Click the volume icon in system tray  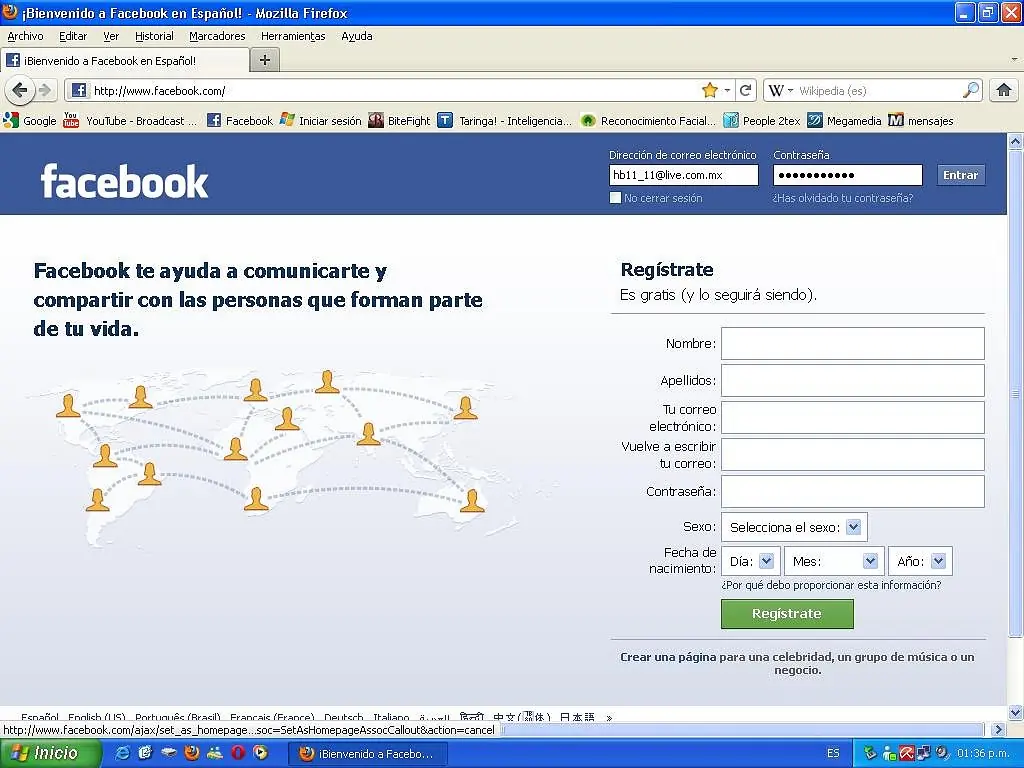(x=941, y=753)
